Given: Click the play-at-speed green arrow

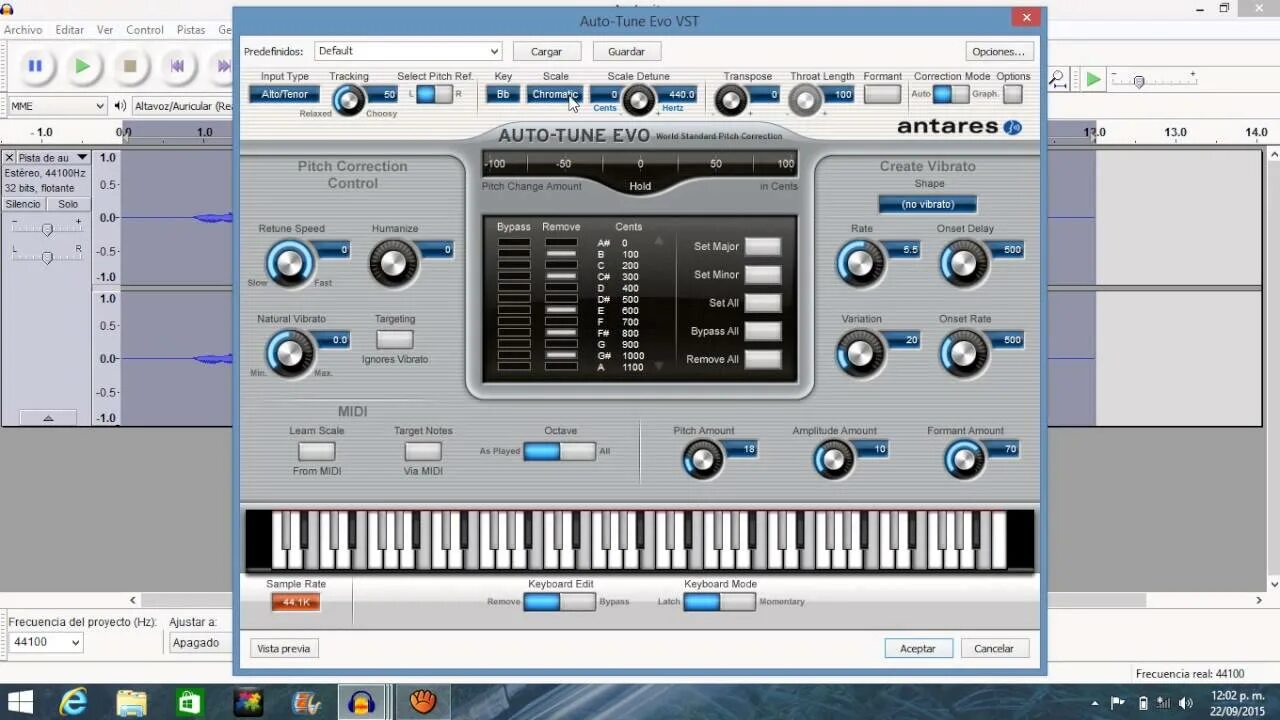Looking at the screenshot, I should [x=1094, y=79].
